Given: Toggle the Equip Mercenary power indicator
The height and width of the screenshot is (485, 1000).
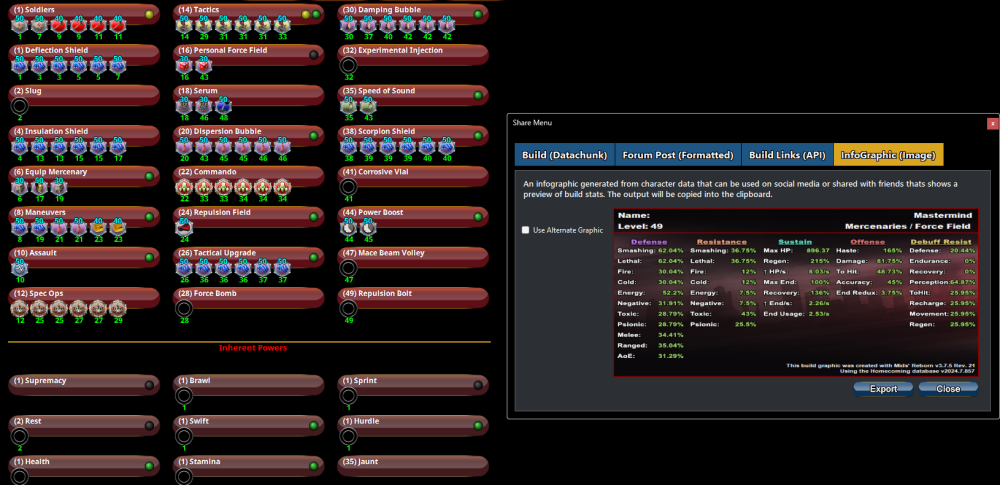Looking at the screenshot, I should coord(149,175).
